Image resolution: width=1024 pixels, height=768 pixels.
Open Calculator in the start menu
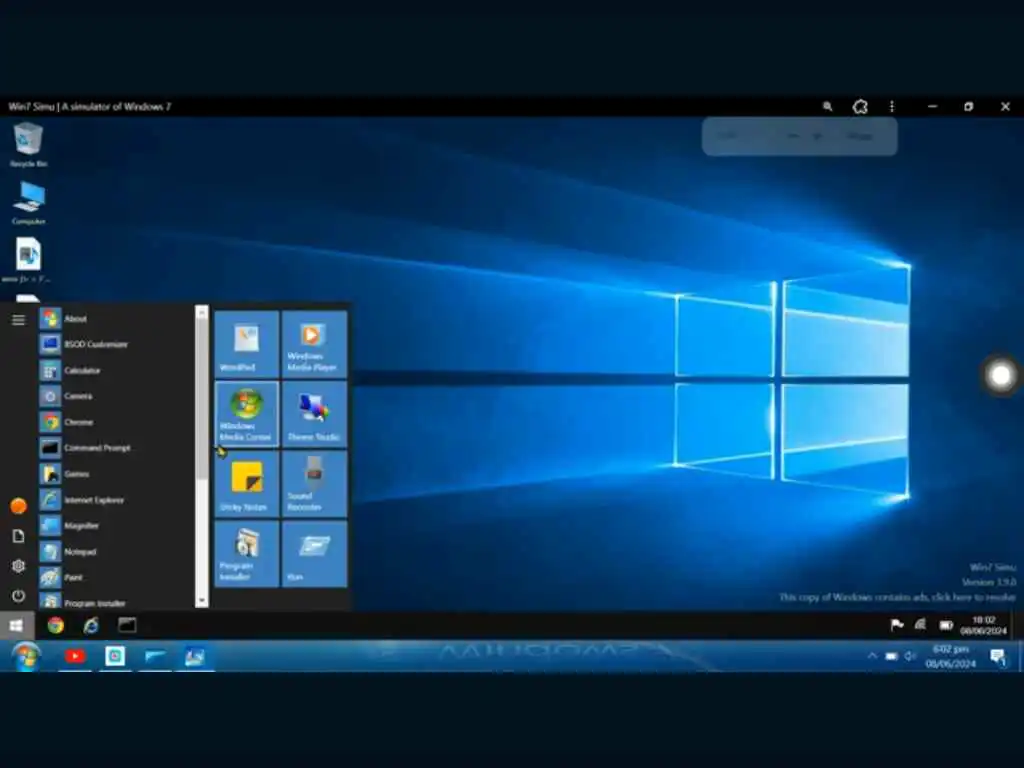coord(116,370)
